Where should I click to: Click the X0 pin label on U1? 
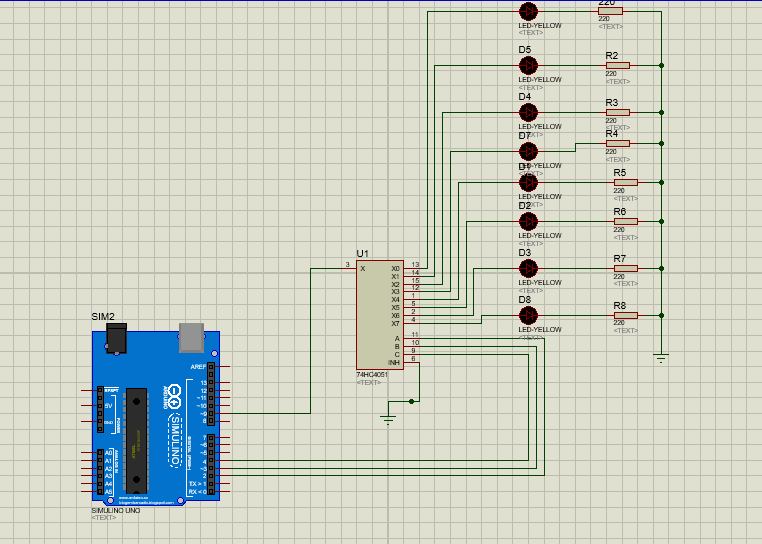click(x=396, y=268)
